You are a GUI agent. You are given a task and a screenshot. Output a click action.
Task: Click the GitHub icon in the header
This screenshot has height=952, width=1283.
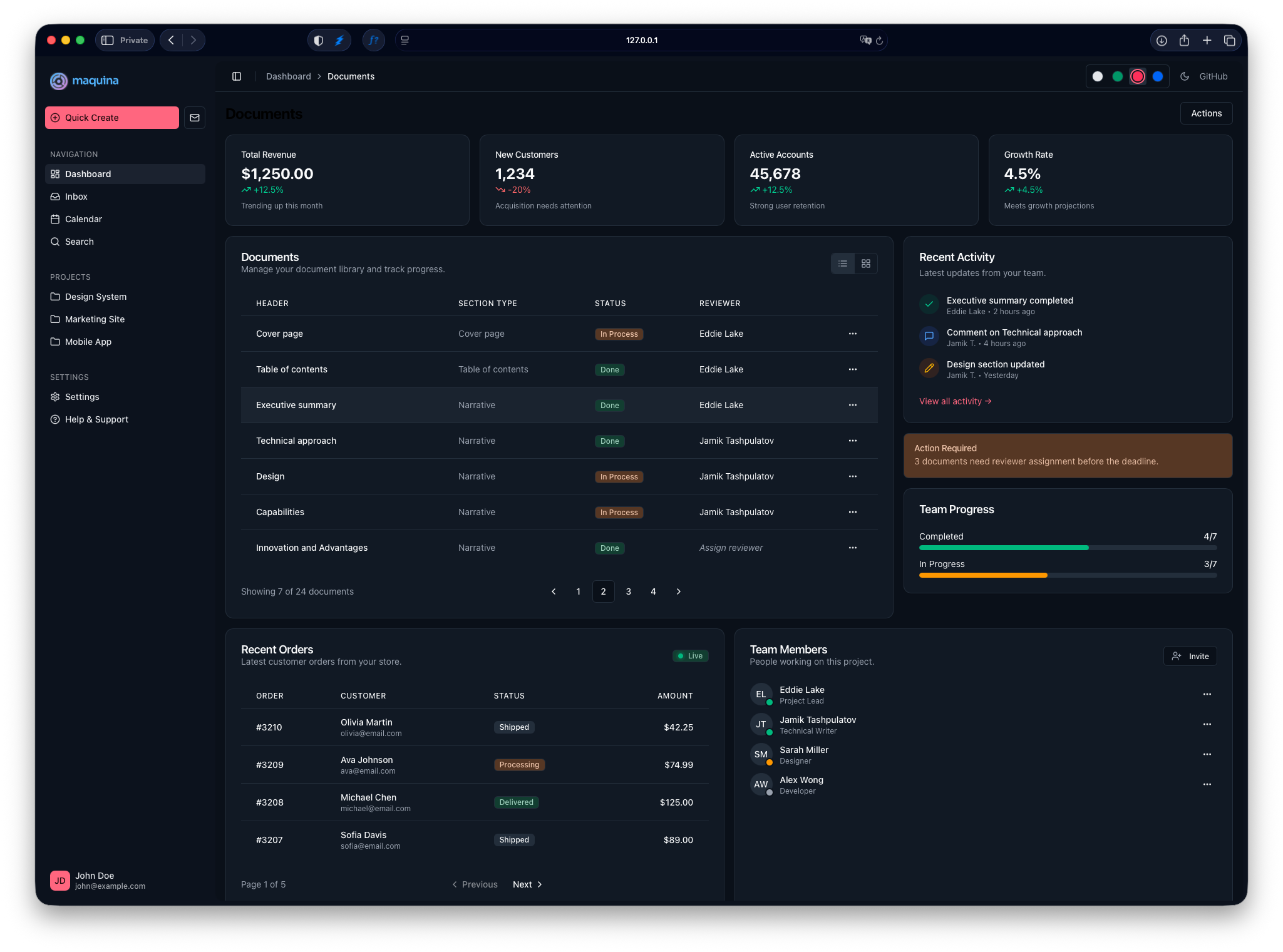point(1212,76)
